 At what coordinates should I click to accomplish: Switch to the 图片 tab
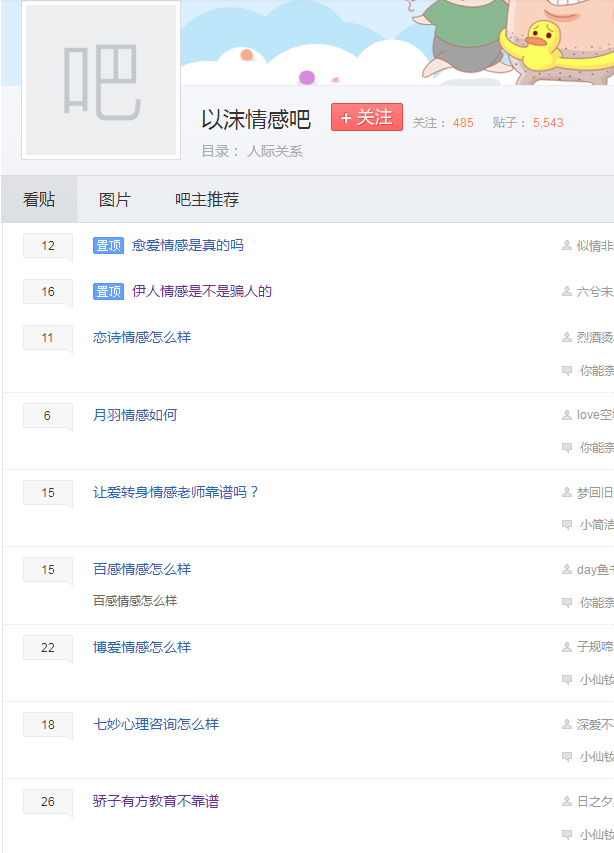[114, 200]
